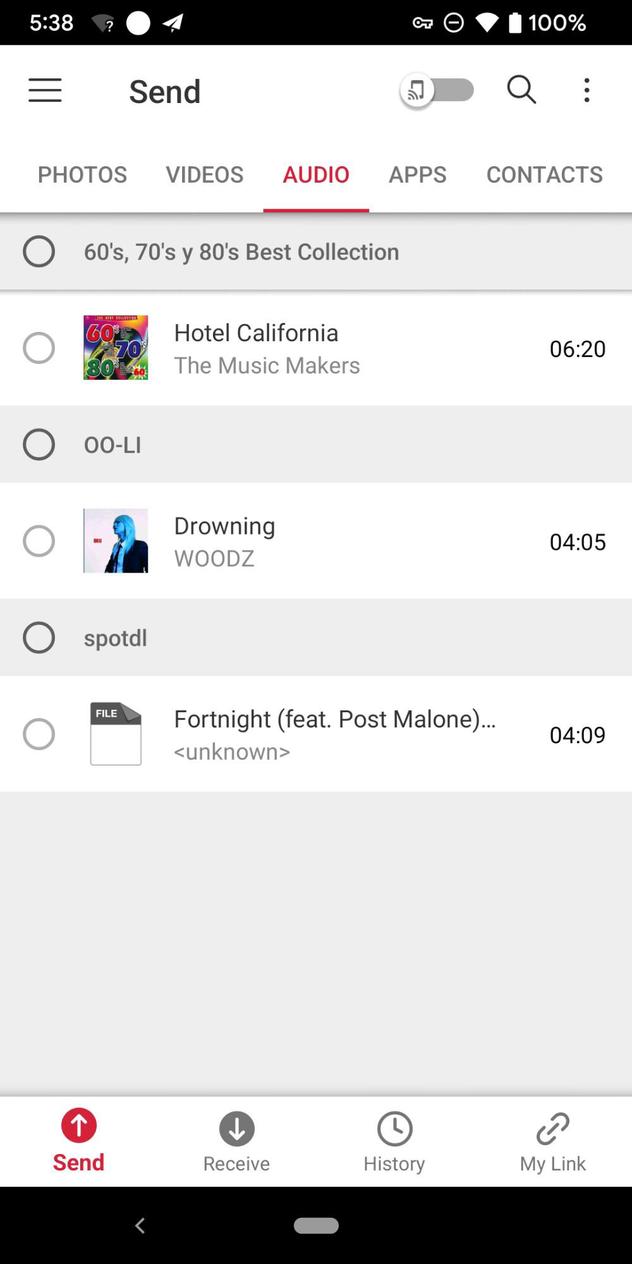The image size is (632, 1264).
Task: Open the CONTACTS tab
Action: pyautogui.click(x=544, y=174)
